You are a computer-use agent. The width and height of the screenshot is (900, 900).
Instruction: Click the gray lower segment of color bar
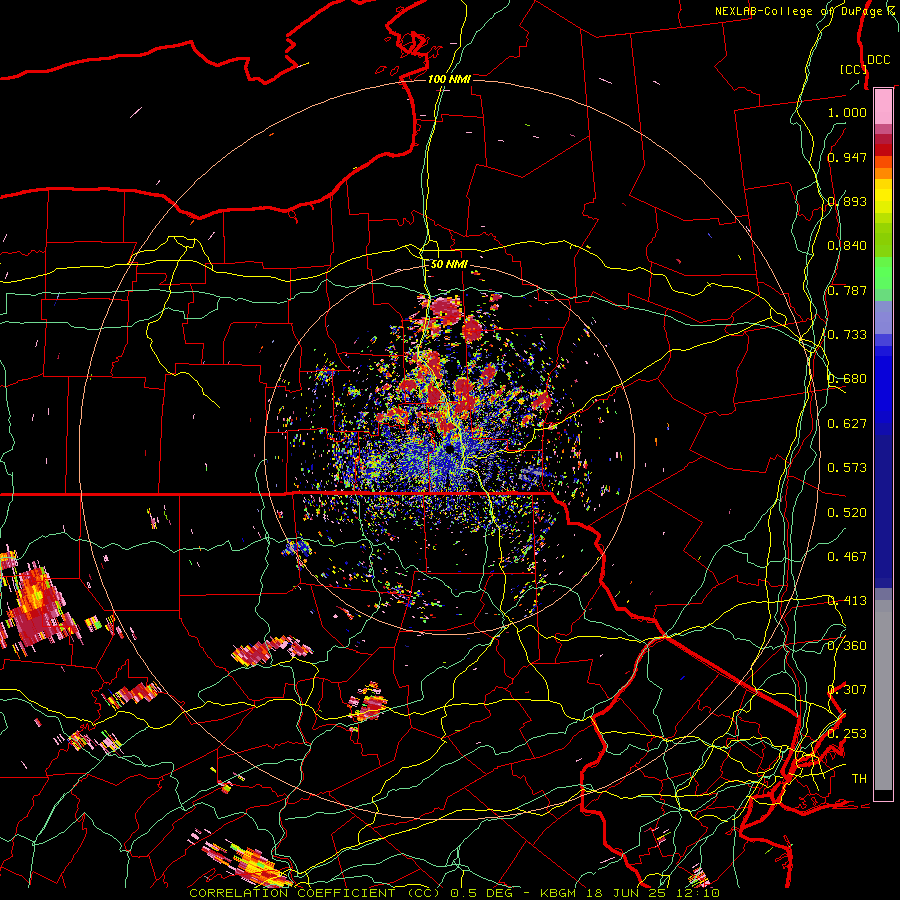click(x=883, y=695)
